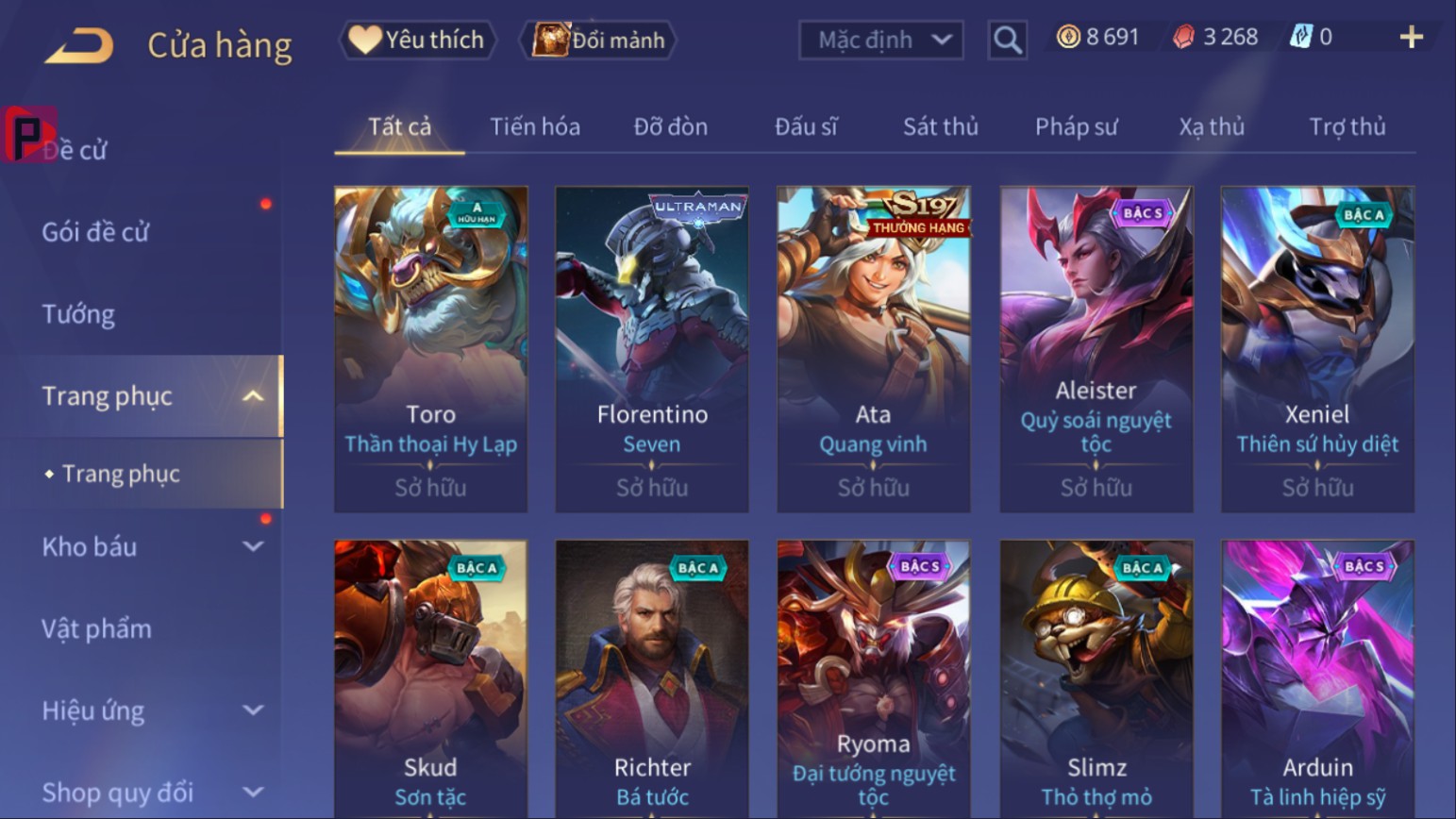Open Tướng in the sidebar
The width and height of the screenshot is (1456, 819).
(x=78, y=314)
